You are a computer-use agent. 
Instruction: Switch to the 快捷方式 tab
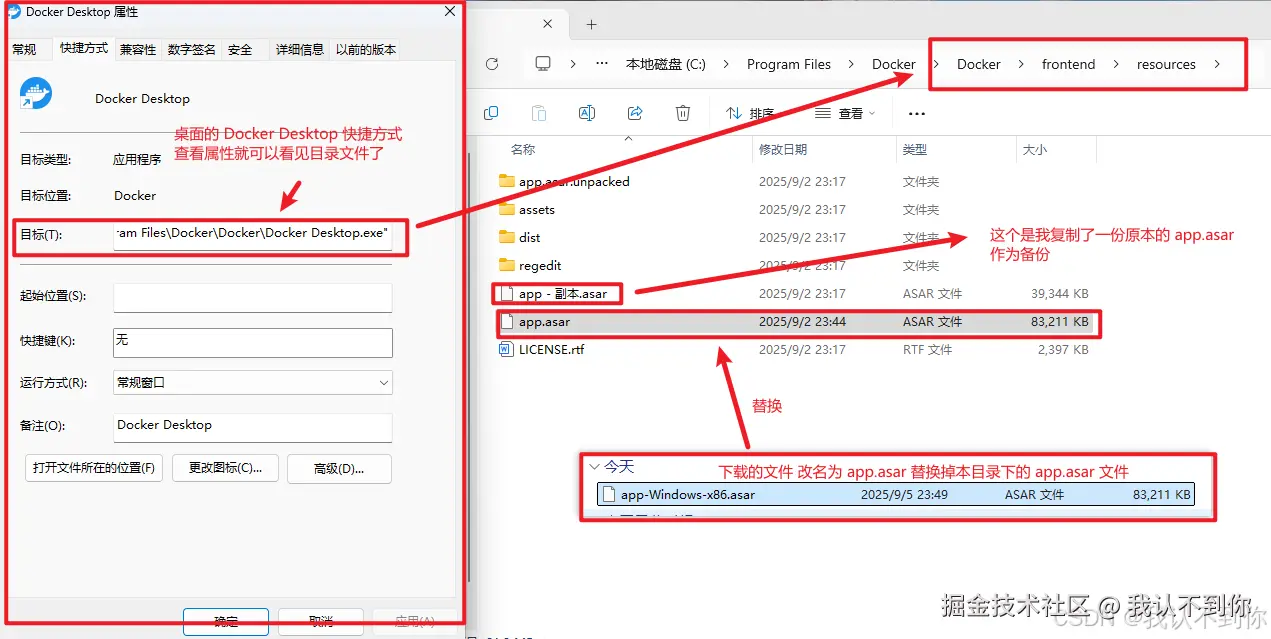point(84,47)
